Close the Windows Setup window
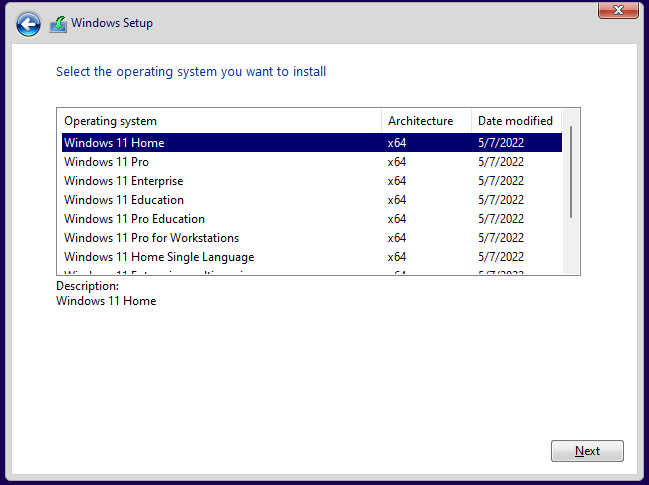This screenshot has height=485, width=649. pyautogui.click(x=619, y=10)
